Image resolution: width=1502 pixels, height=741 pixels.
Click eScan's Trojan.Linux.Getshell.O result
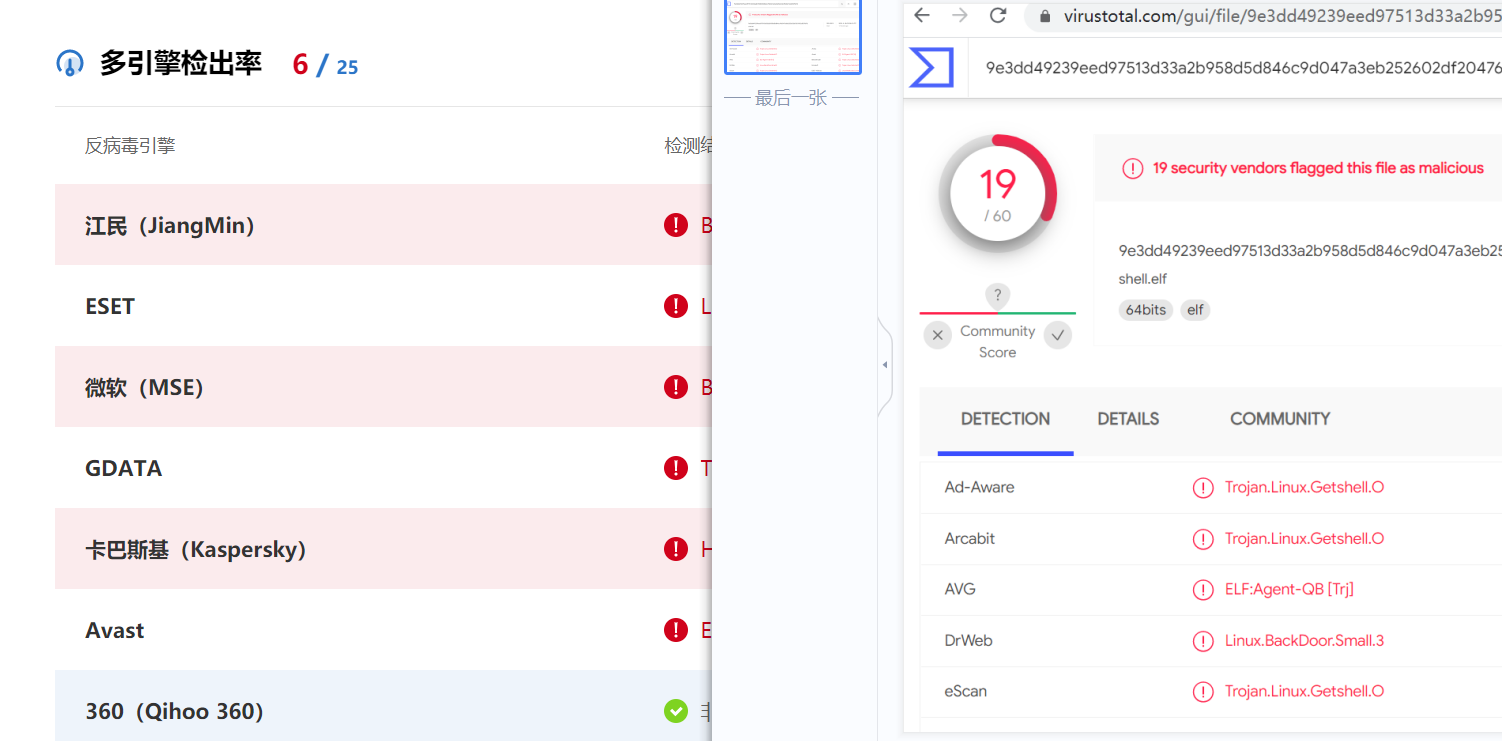[x=1304, y=691]
